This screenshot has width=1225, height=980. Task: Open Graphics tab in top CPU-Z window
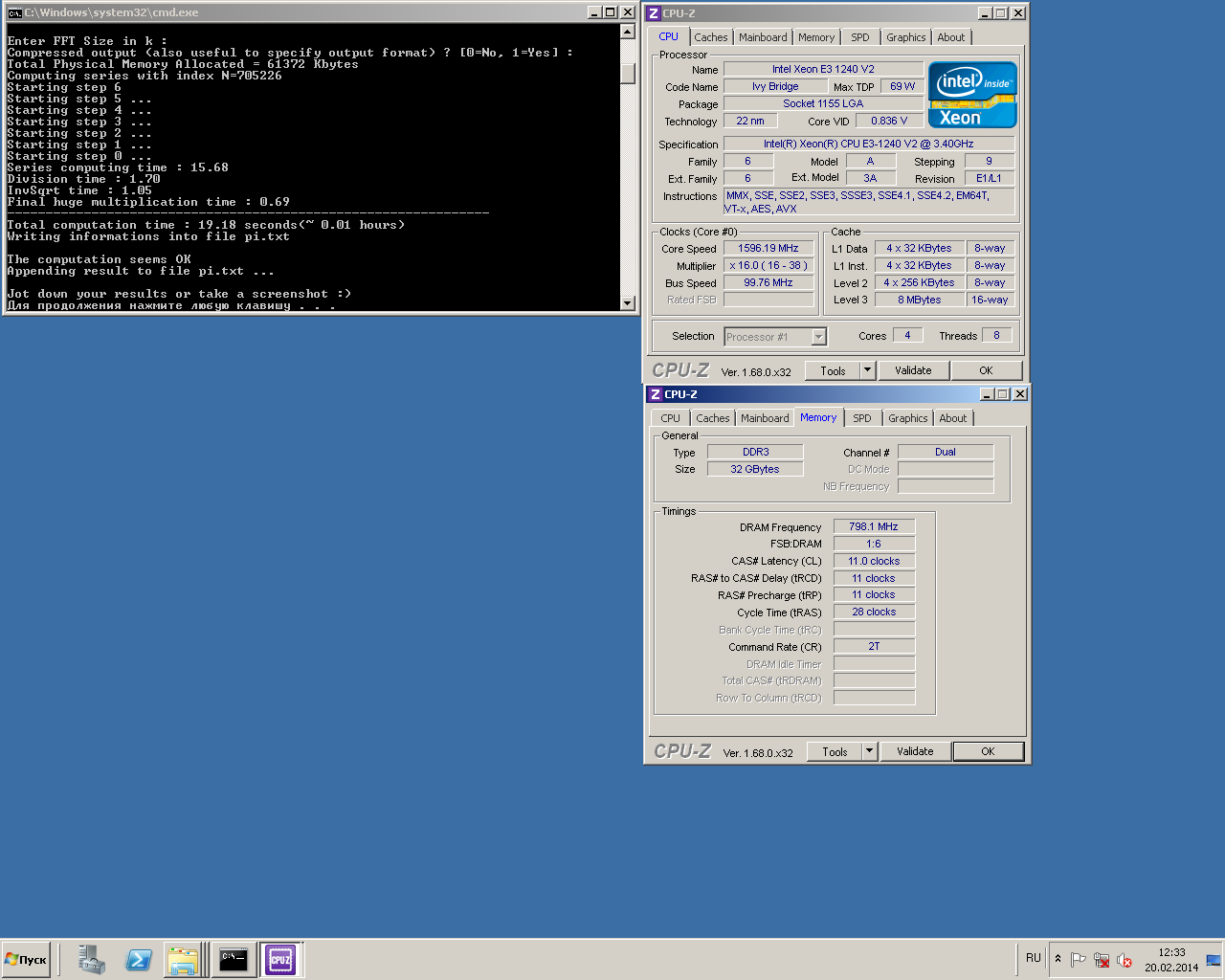click(x=905, y=37)
